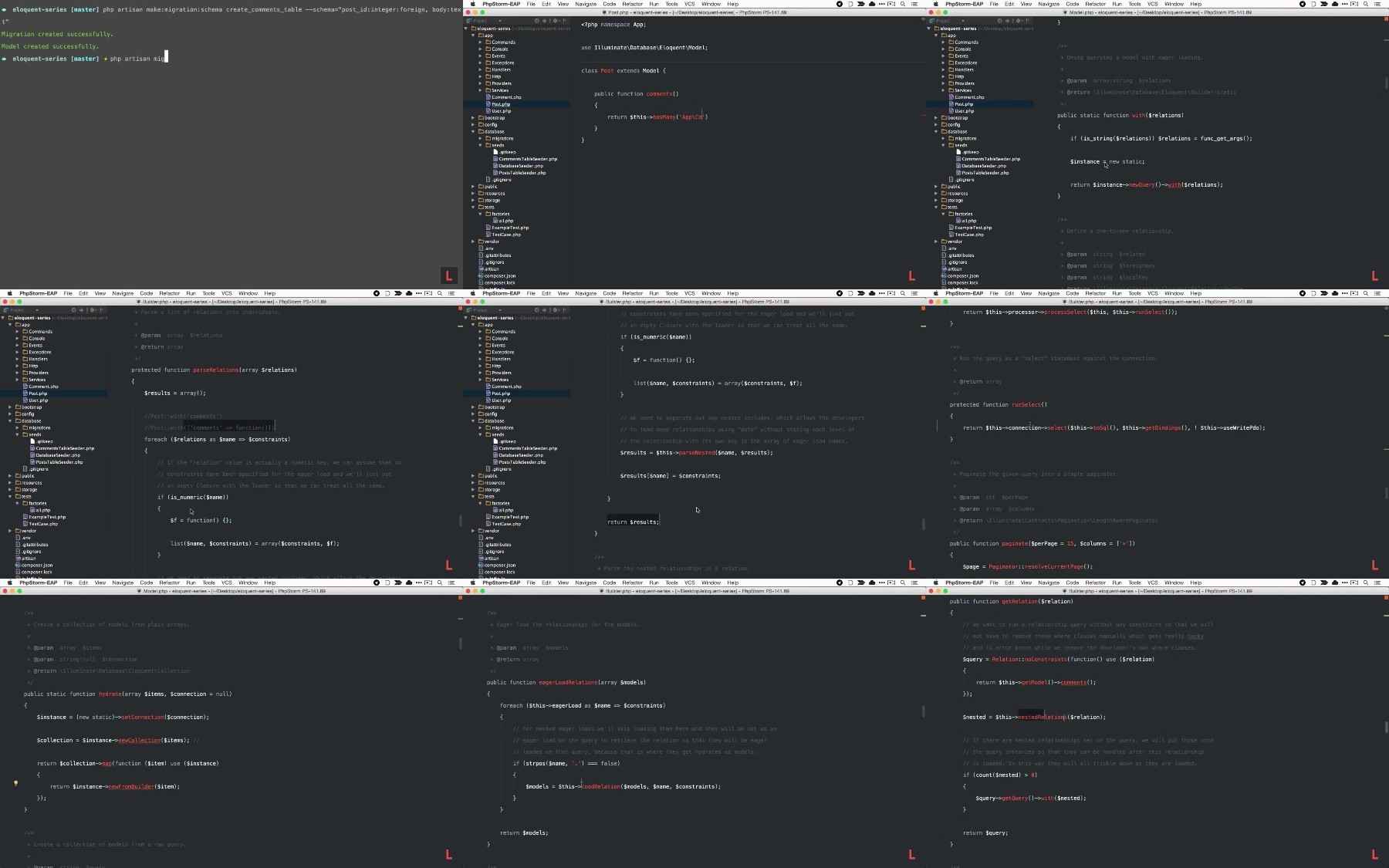Screen dimensions: 1389x868
Task: Click the locate-file icon in Post.php window's Project panel
Action: (537, 21)
